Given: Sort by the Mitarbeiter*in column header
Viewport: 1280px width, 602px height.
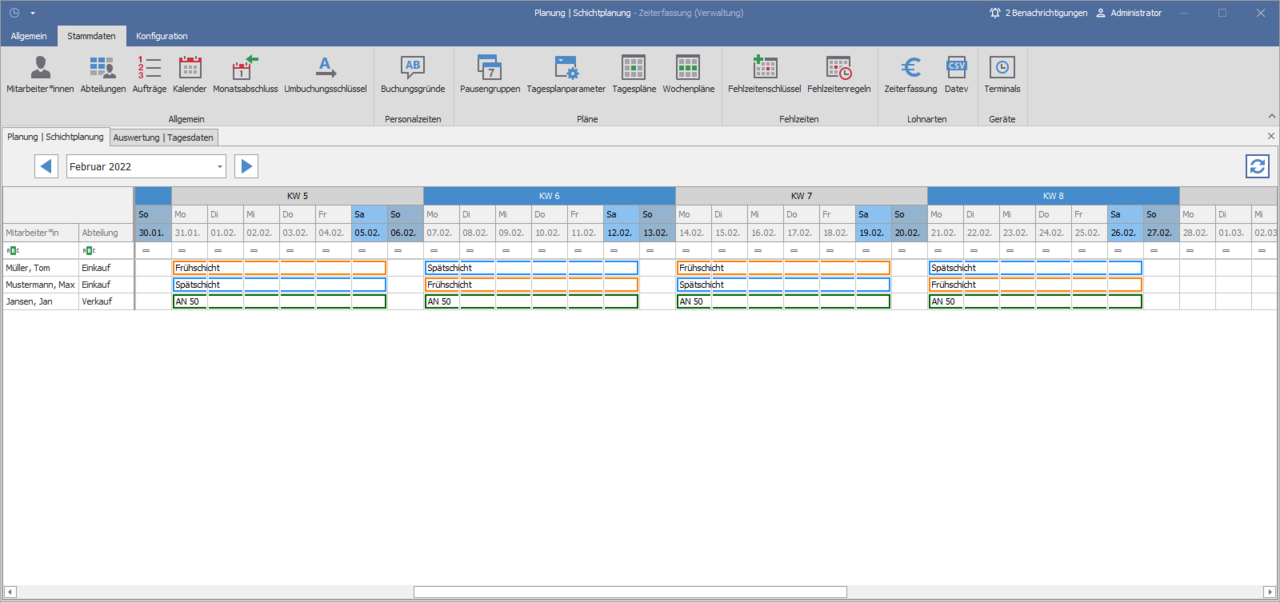Looking at the screenshot, I should tap(40, 232).
